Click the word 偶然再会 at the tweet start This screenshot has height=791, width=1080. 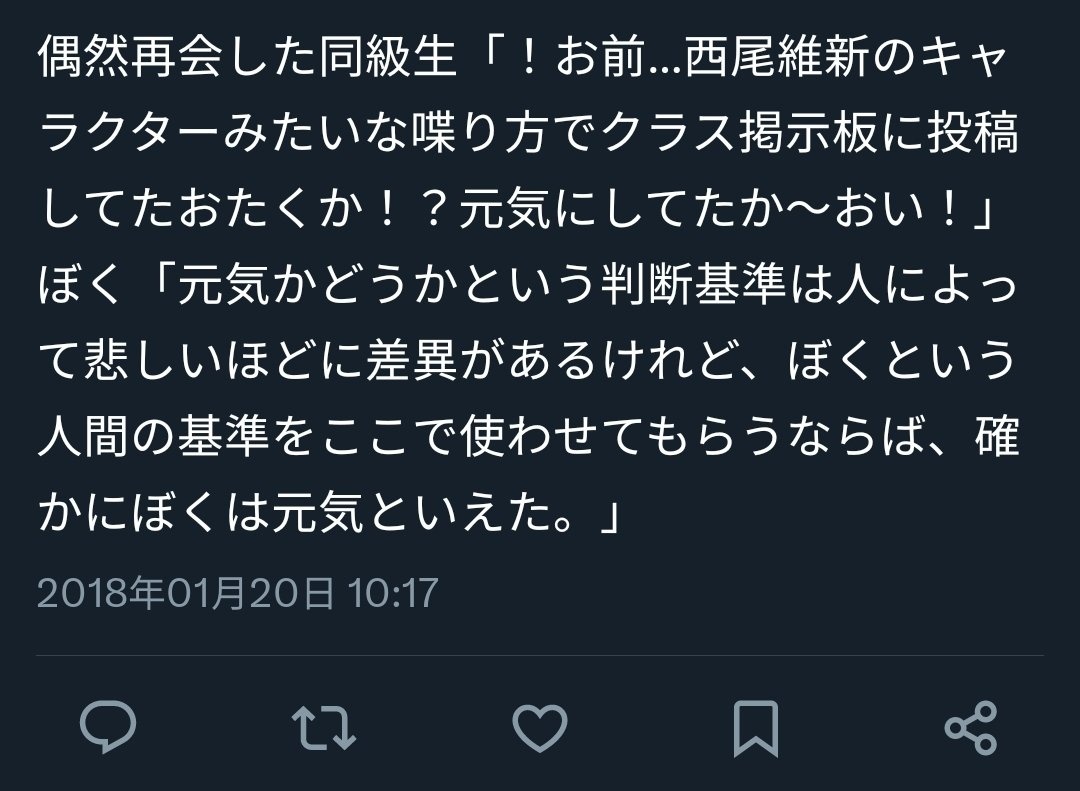131,56
